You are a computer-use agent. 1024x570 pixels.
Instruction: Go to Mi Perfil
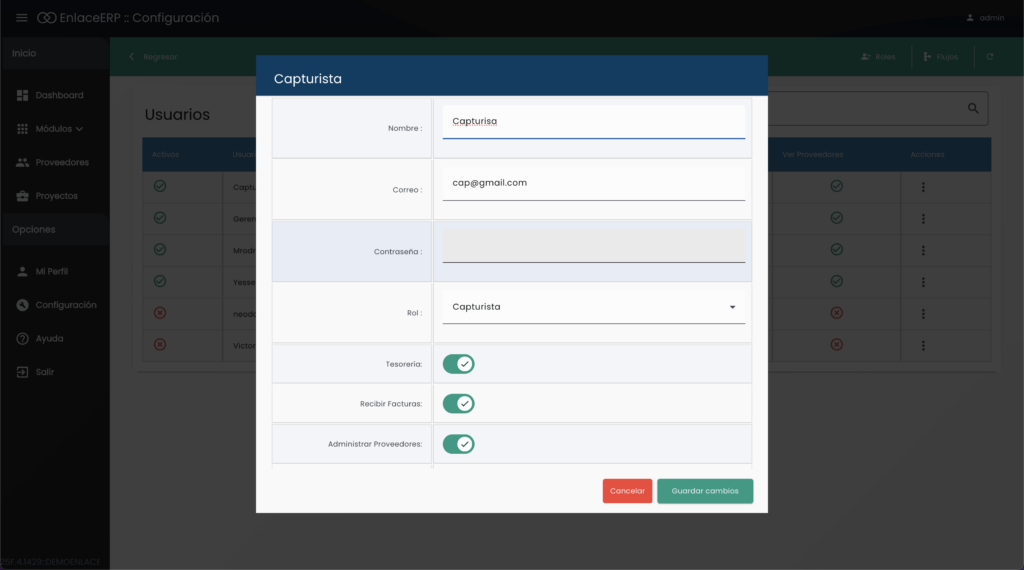point(51,271)
